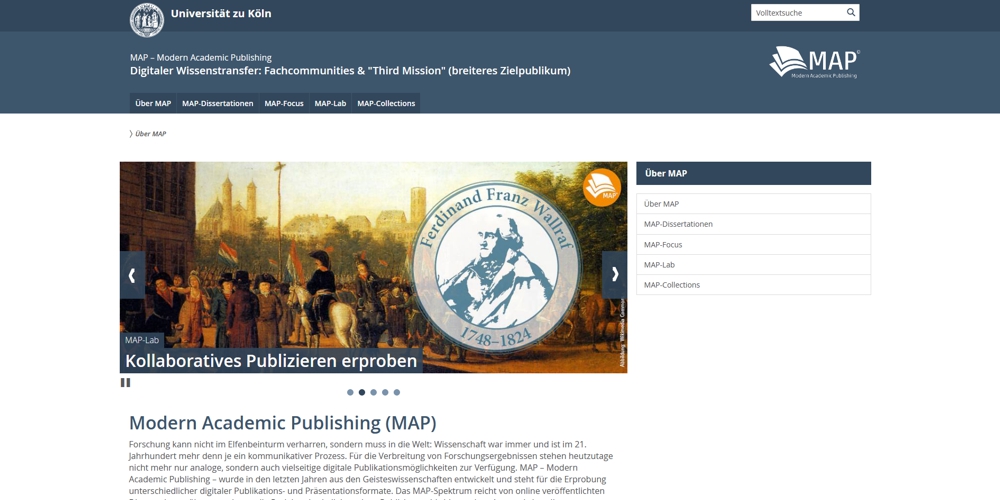The image size is (1000, 500).
Task: Click the Universität zu Köln seal logo
Action: (x=147, y=20)
